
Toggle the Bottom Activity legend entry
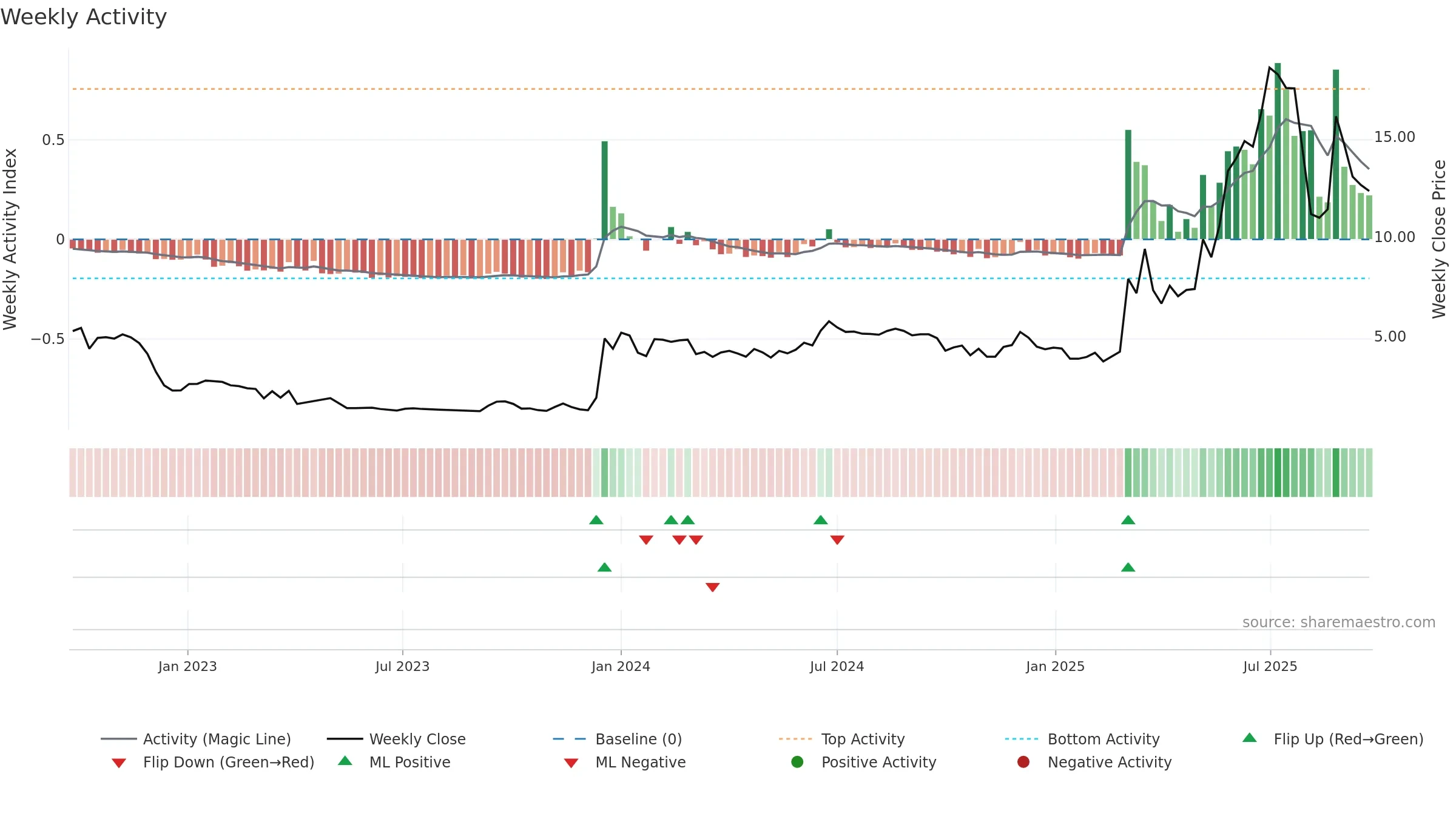click(1082, 739)
